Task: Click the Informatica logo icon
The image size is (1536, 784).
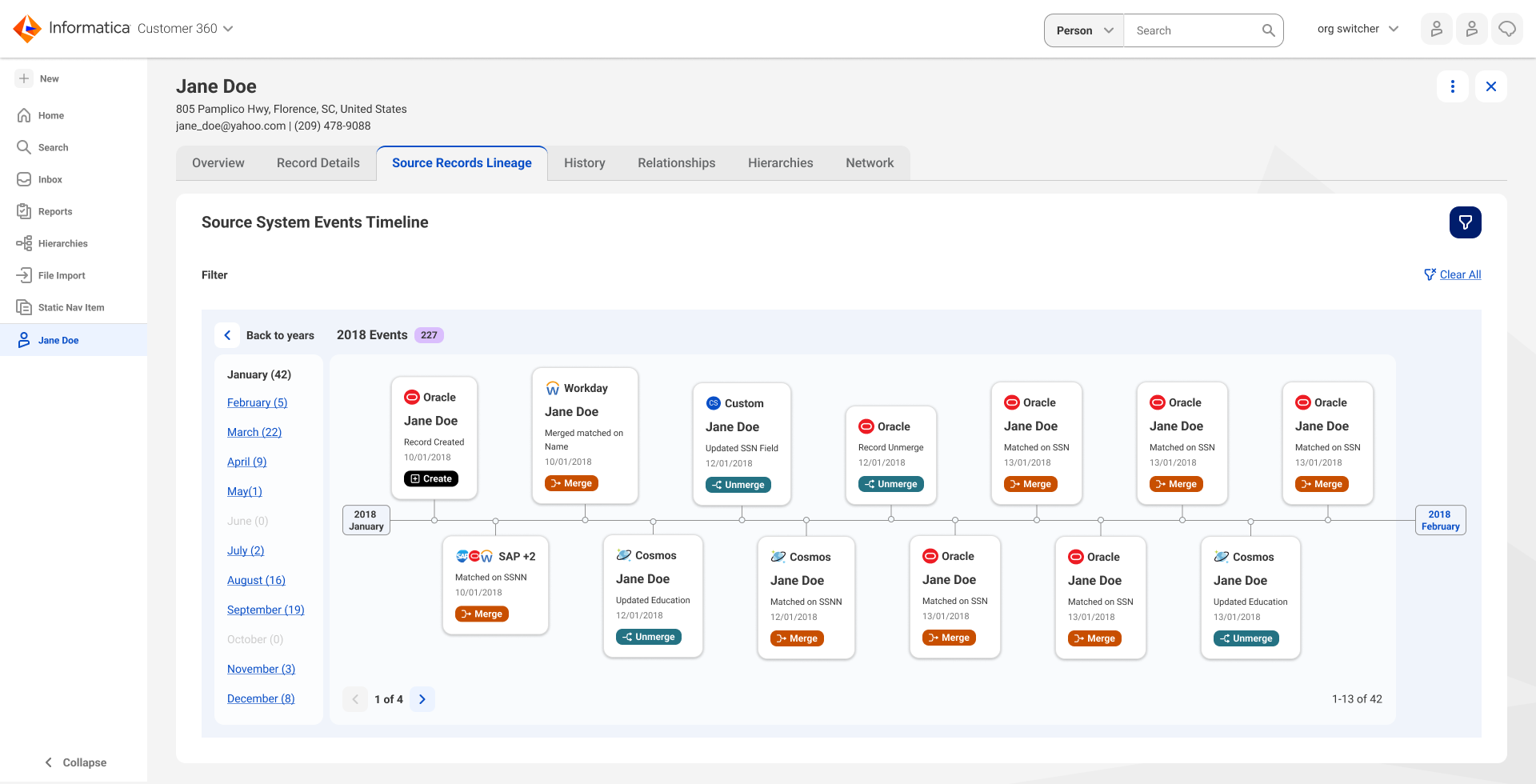Action: 27,29
